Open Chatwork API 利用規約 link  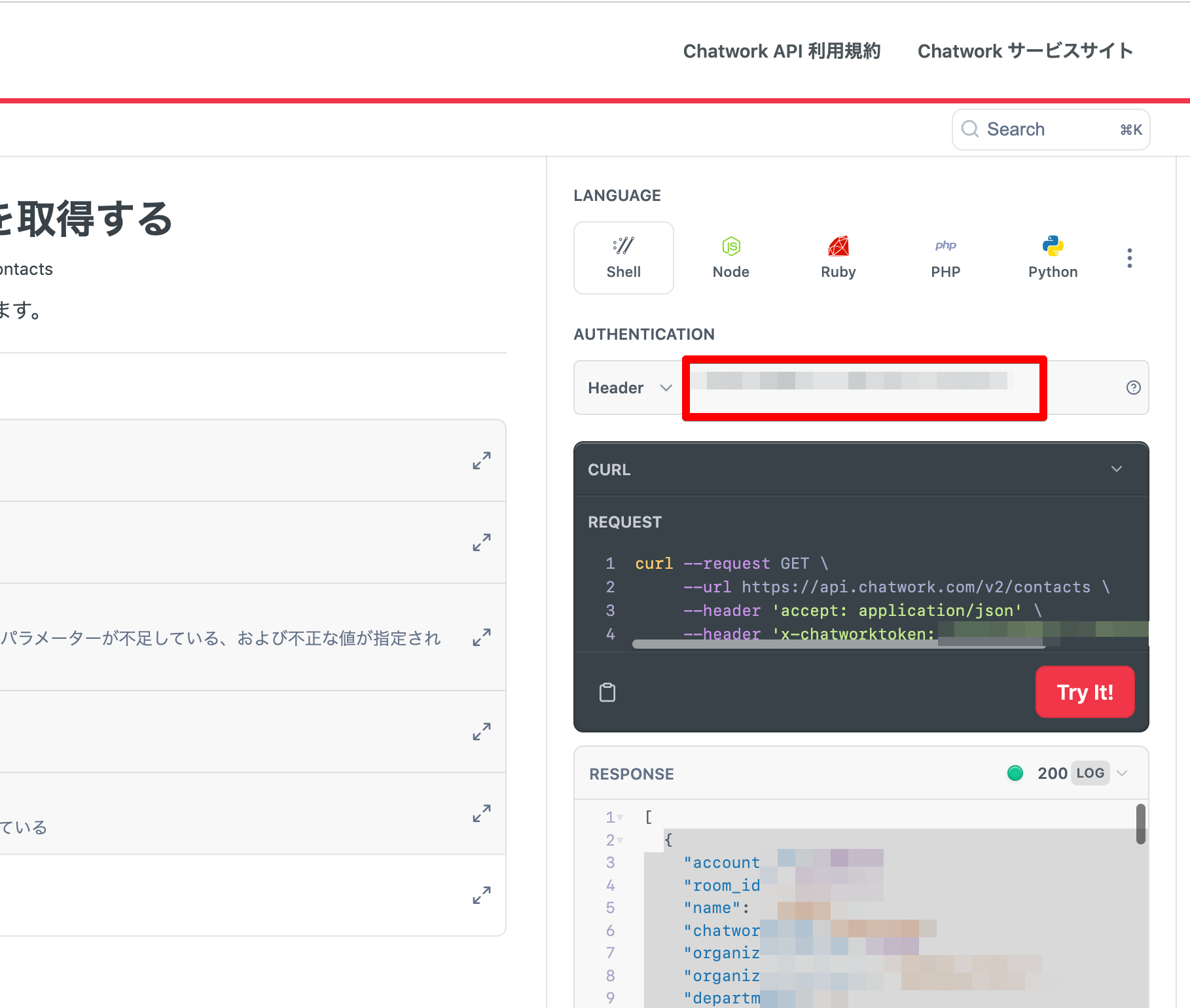point(782,51)
